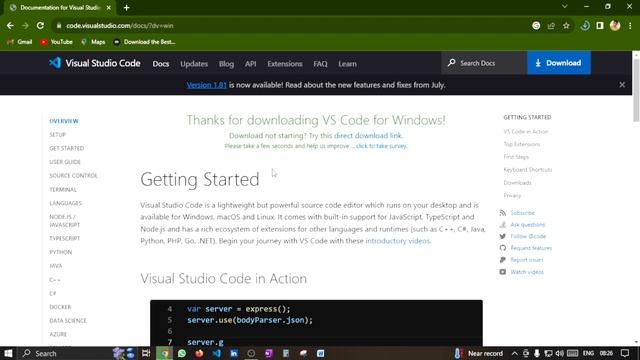
Task: Click the Task View icon in taskbar
Action: [x=146, y=353]
